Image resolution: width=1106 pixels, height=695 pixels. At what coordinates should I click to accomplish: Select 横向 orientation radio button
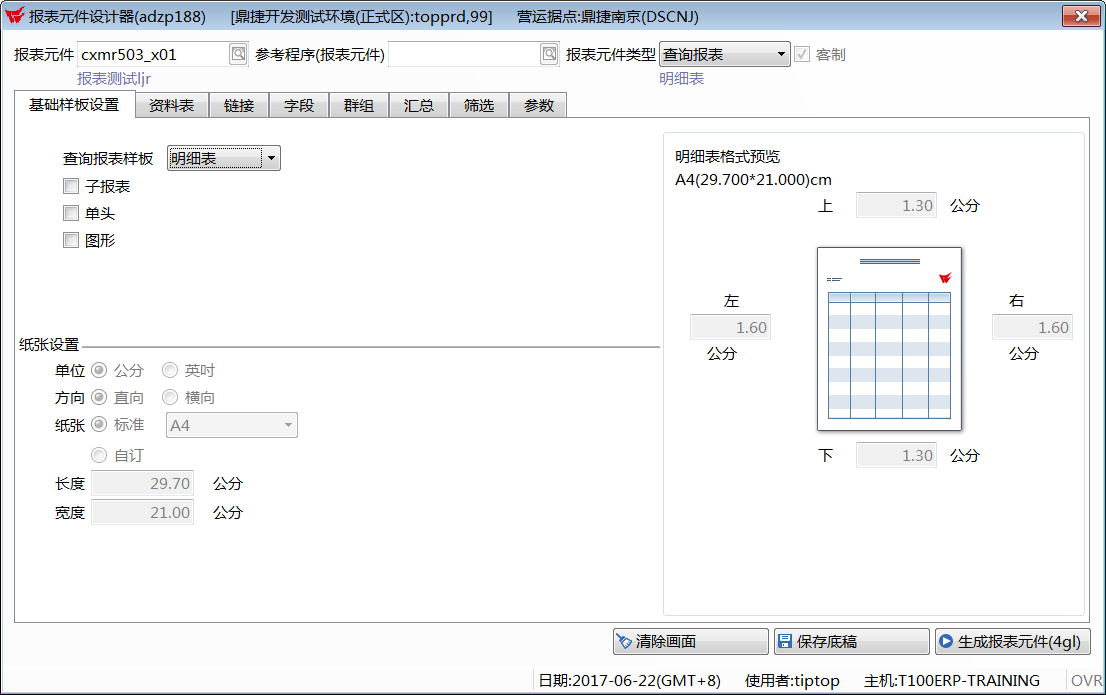170,397
